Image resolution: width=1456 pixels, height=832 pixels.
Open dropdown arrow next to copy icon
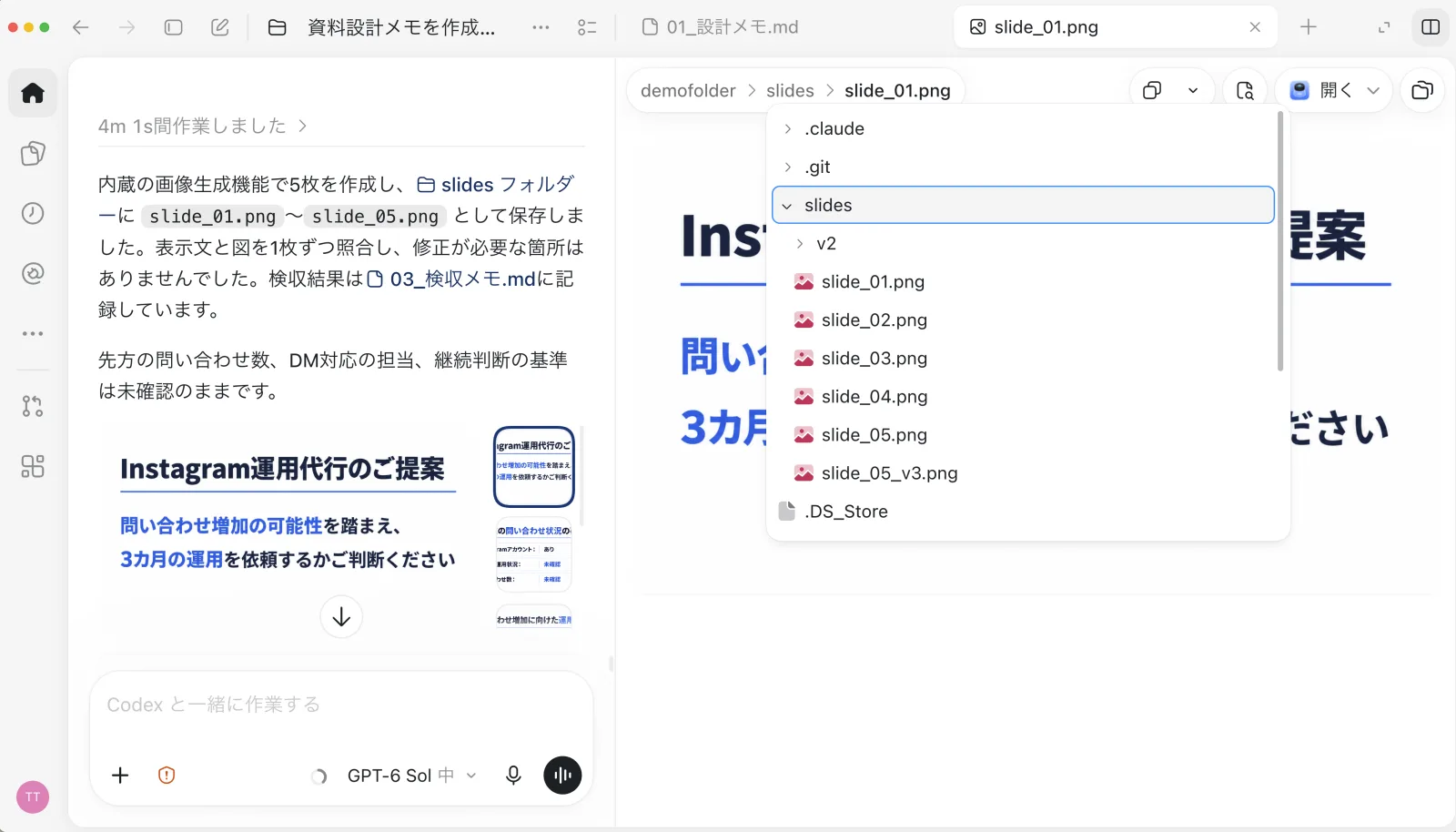coord(1193,90)
